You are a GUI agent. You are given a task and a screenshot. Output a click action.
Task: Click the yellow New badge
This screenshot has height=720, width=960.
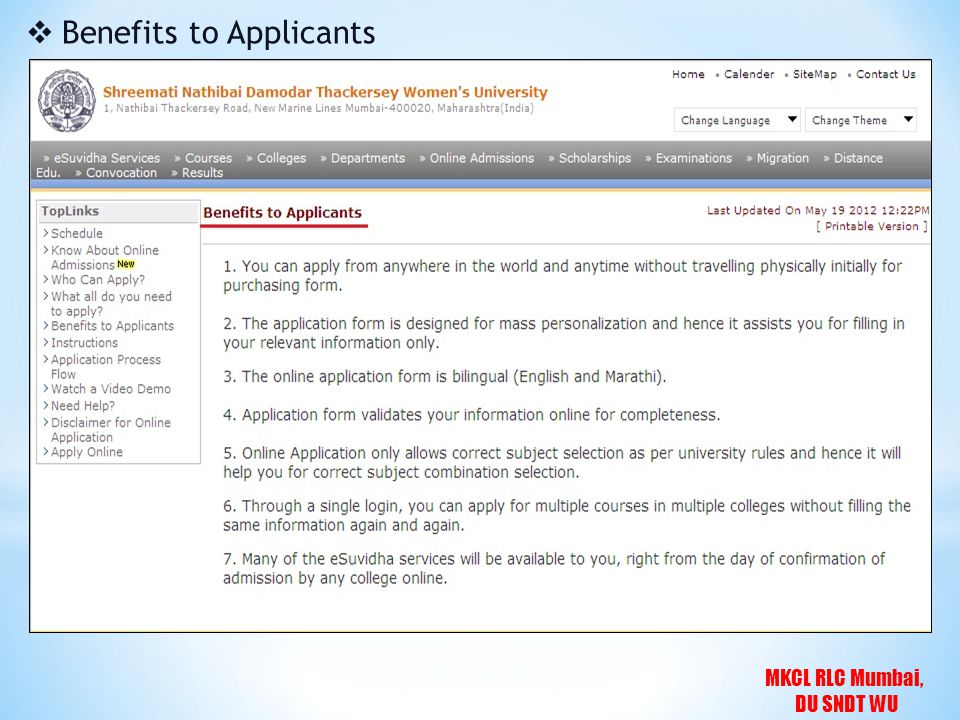point(126,264)
